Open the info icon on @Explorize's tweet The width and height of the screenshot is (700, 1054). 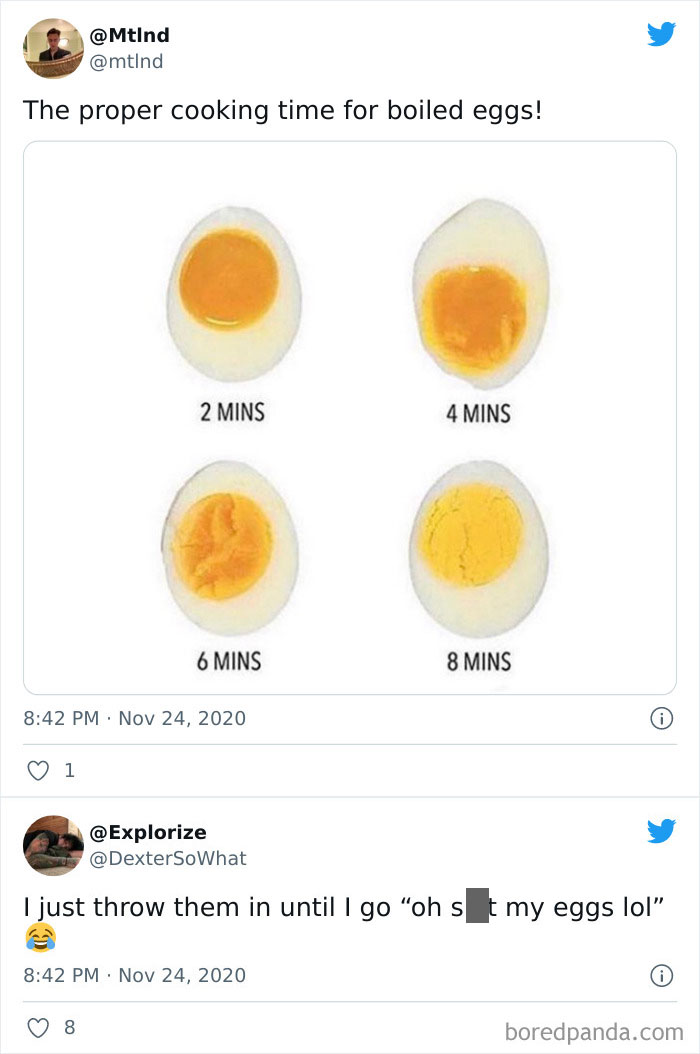pos(662,977)
